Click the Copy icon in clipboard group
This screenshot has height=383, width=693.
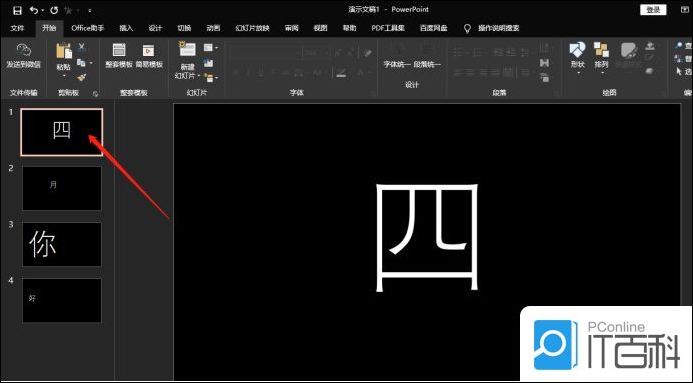pos(81,63)
